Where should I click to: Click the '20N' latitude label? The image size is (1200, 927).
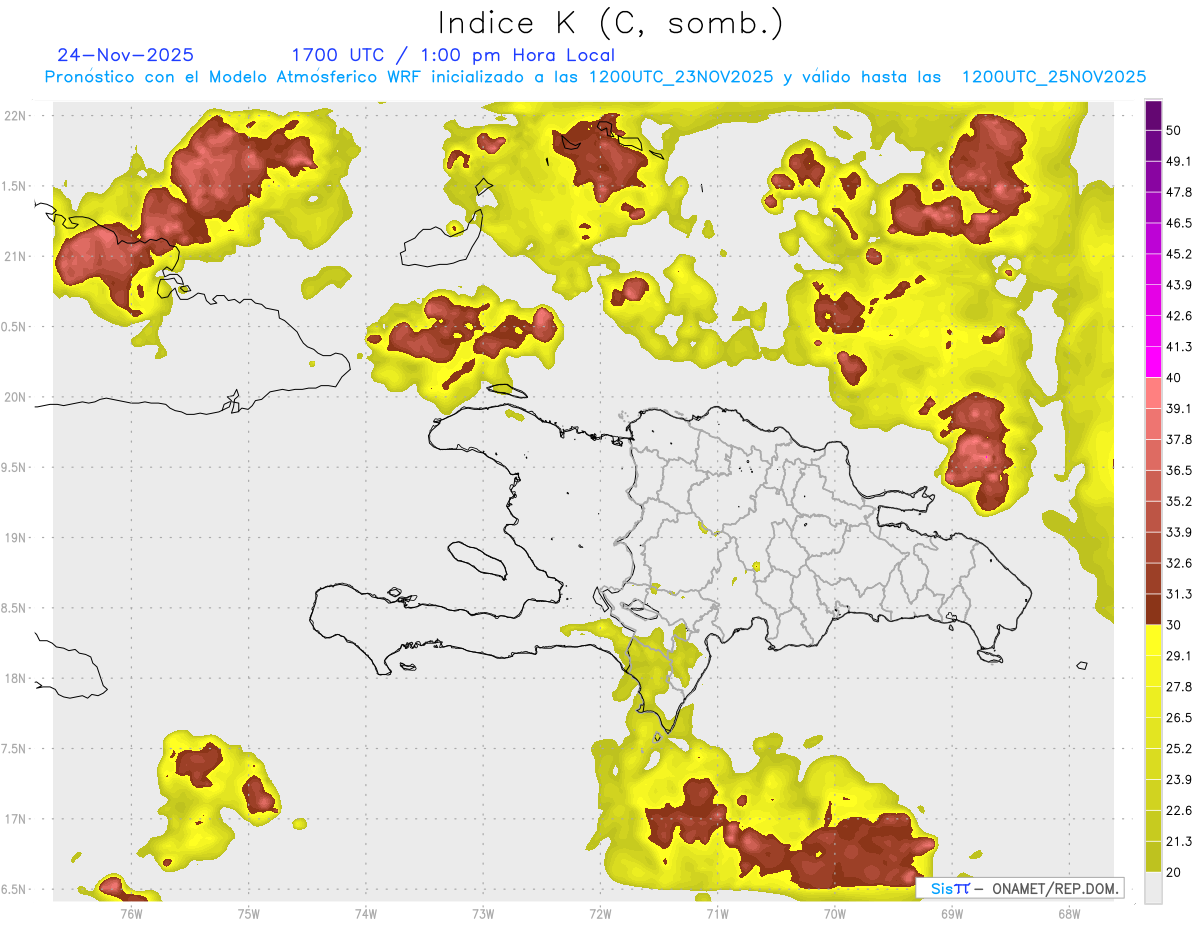tap(16, 397)
